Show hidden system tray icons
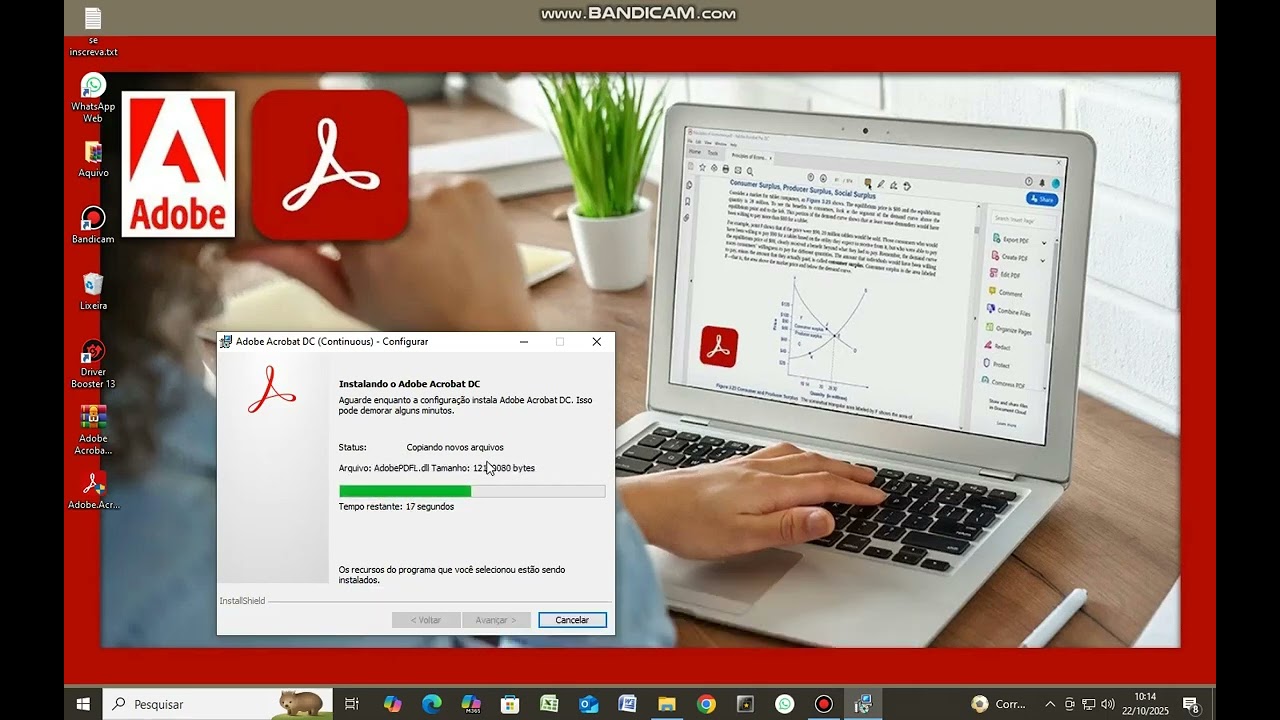1280x720 pixels. point(1050,704)
